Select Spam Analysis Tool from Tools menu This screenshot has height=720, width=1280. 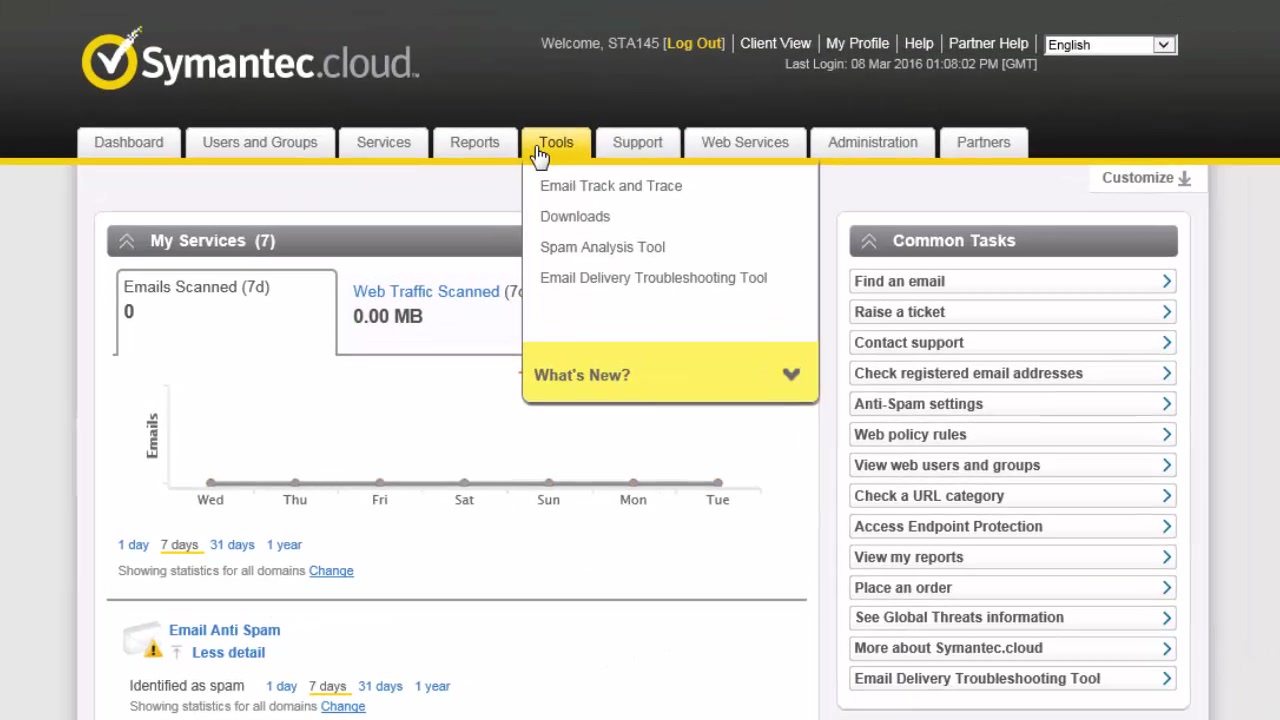pyautogui.click(x=602, y=247)
